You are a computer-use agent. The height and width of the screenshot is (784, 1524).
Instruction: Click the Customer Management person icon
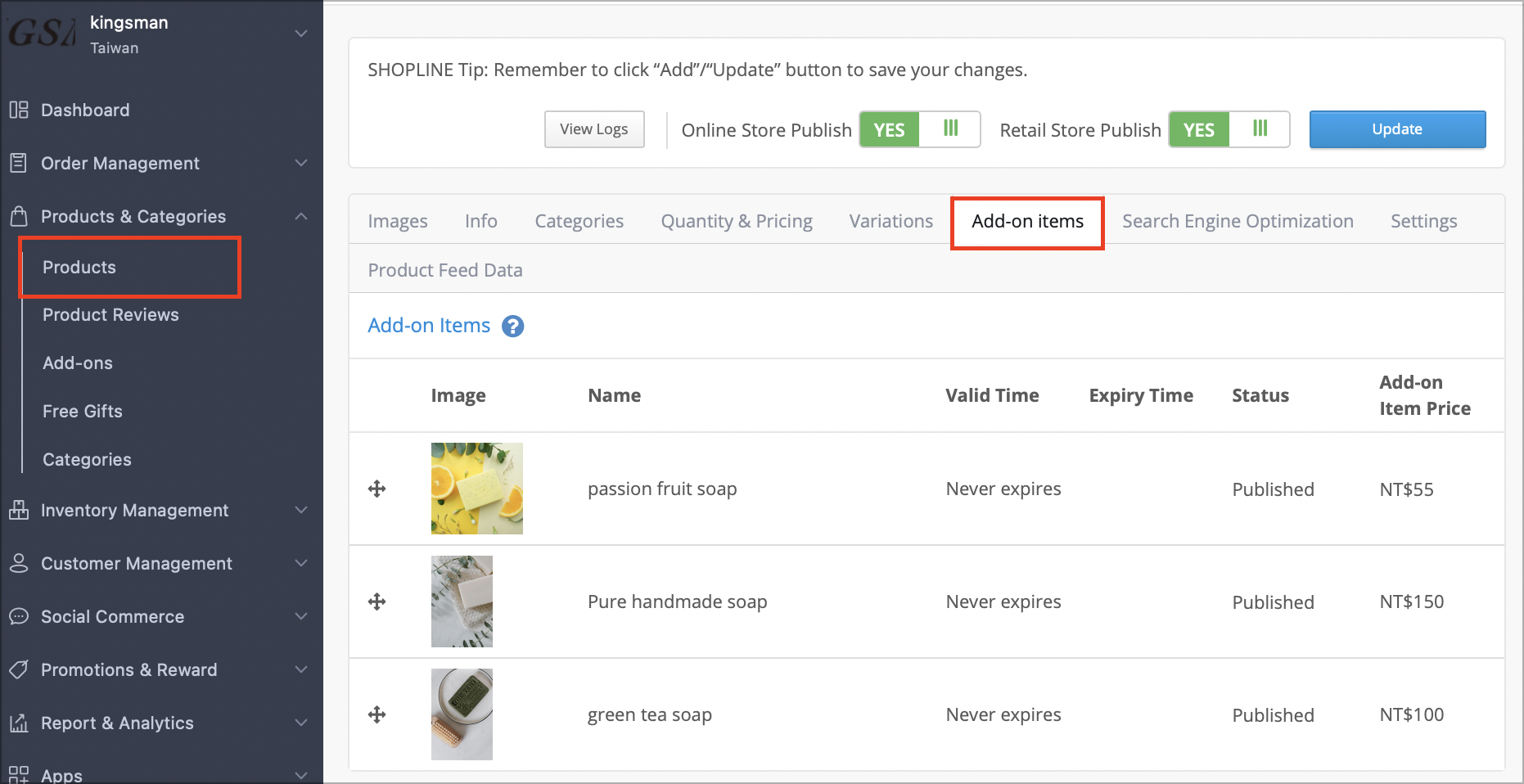coord(19,563)
